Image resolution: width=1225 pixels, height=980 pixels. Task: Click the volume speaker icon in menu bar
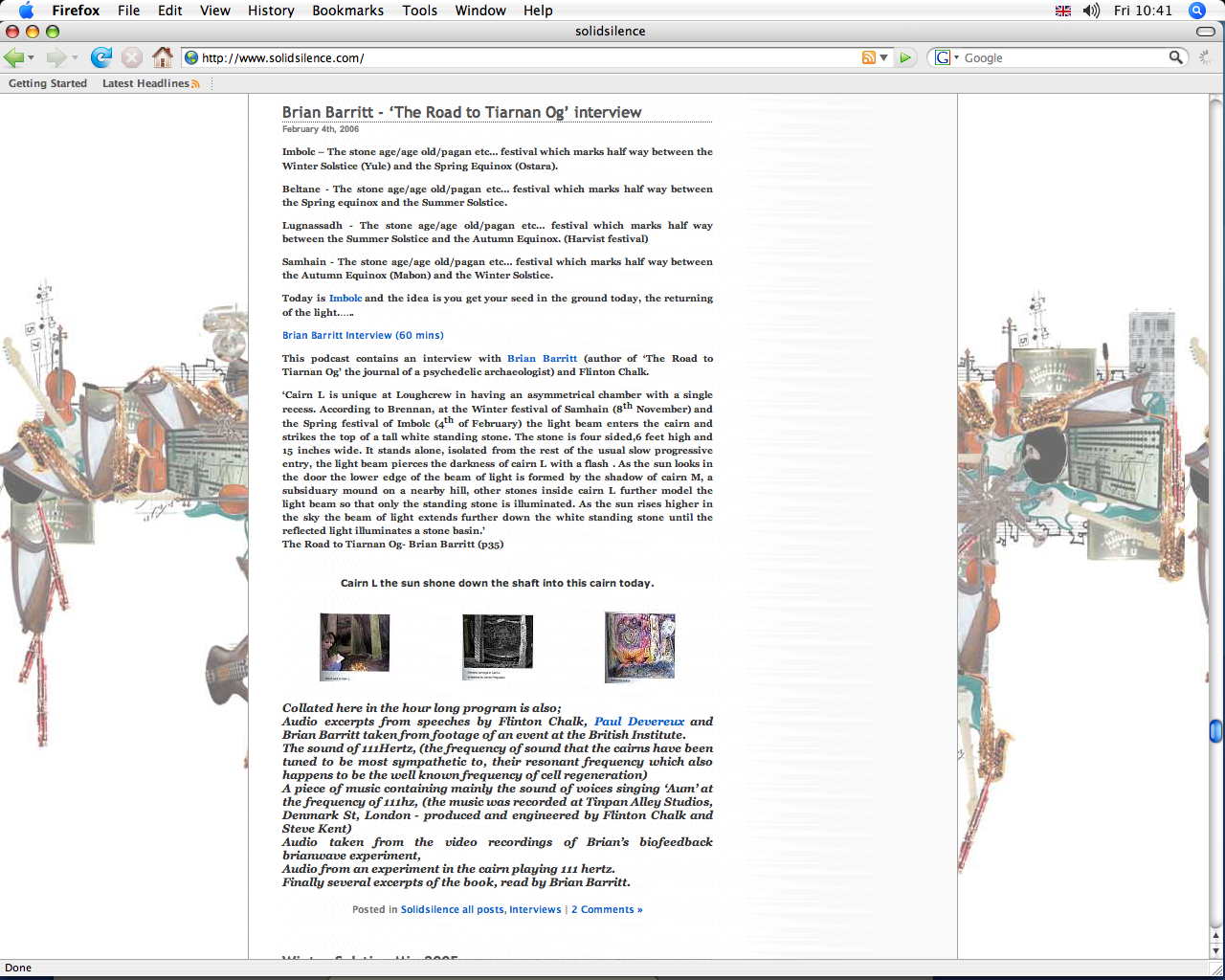[x=1091, y=11]
